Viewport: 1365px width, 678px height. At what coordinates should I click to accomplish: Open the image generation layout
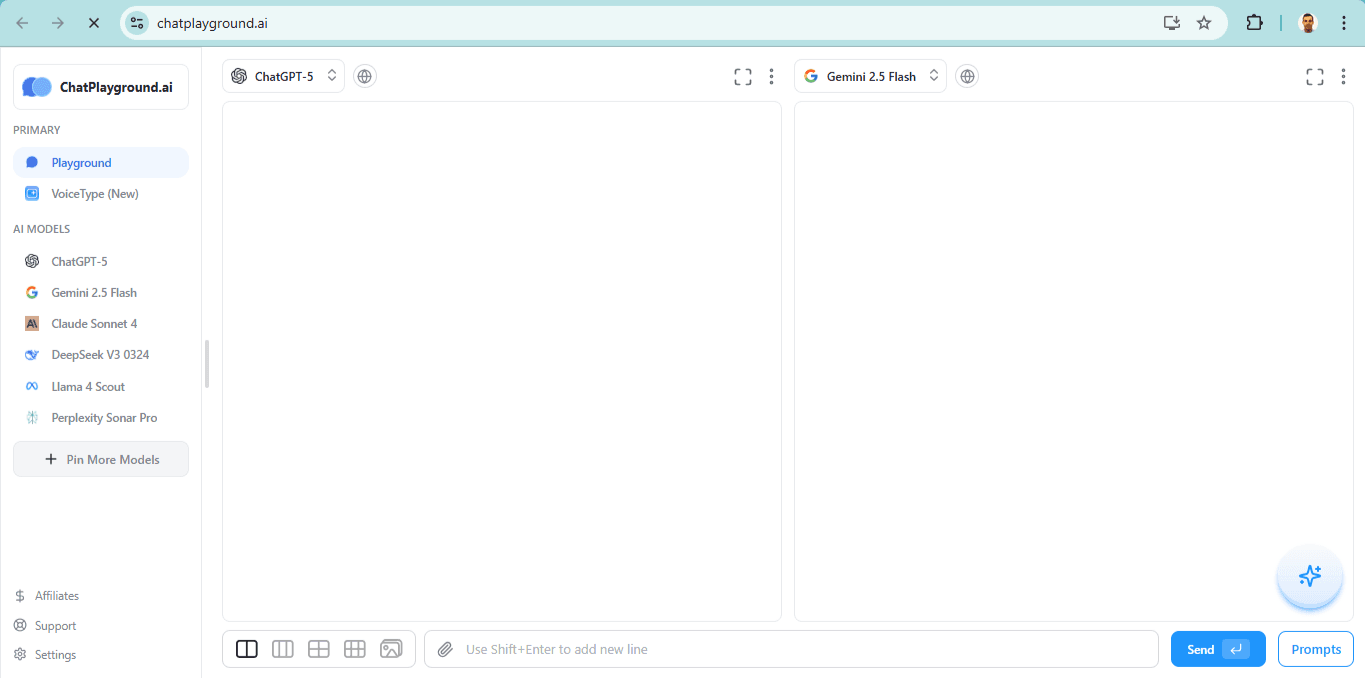[390, 649]
